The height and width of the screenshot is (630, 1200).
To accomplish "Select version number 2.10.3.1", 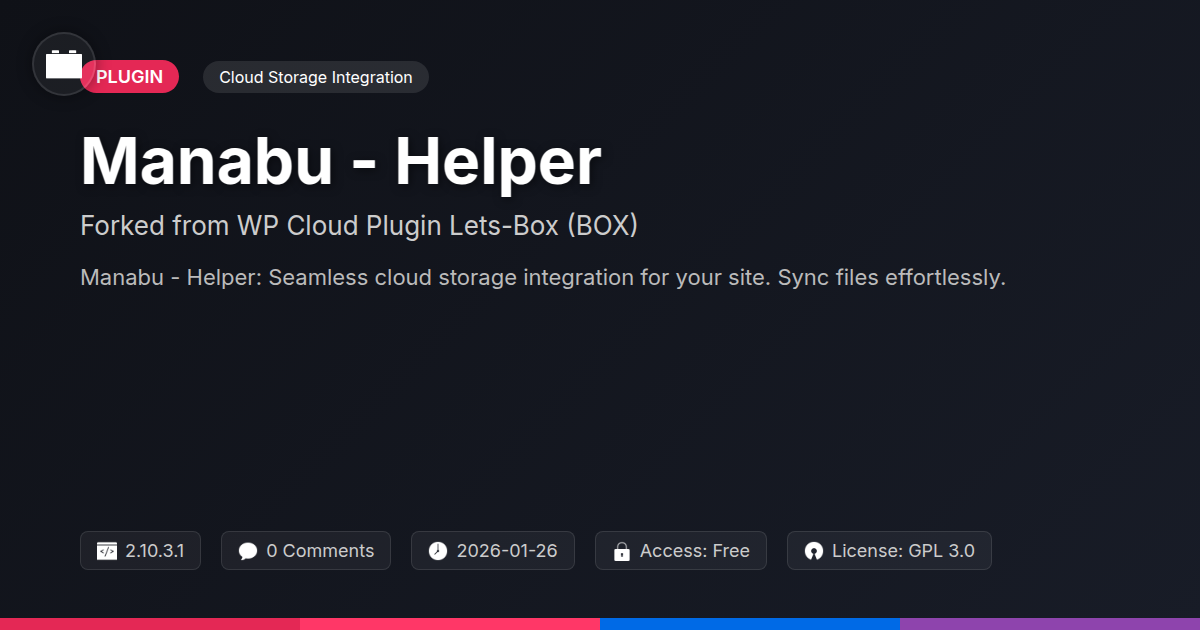I will pyautogui.click(x=155, y=551).
